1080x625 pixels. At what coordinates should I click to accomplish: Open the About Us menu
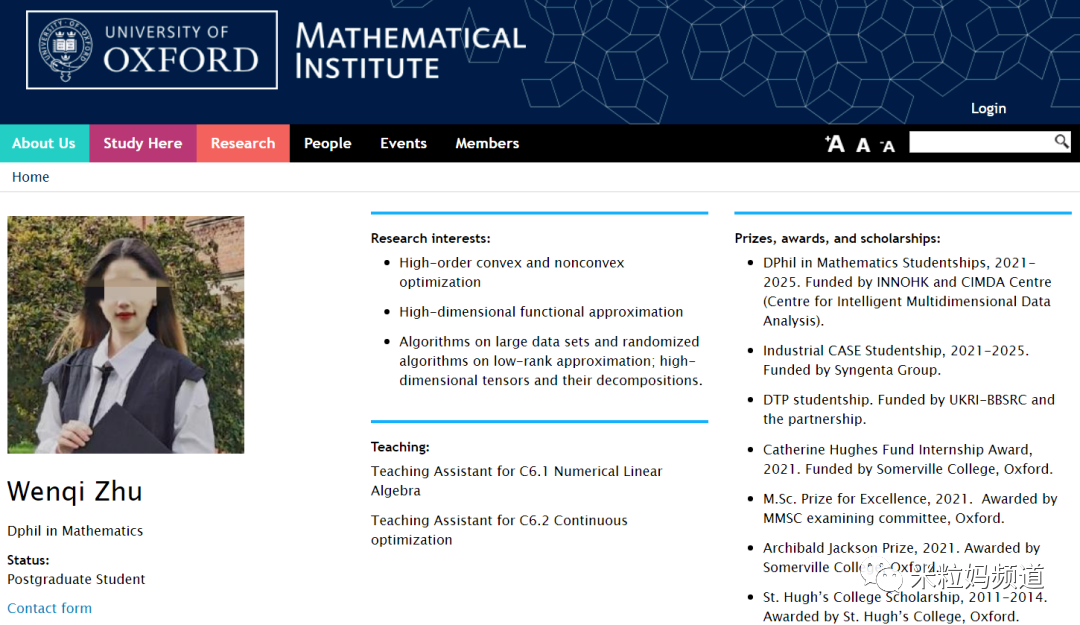[44, 143]
